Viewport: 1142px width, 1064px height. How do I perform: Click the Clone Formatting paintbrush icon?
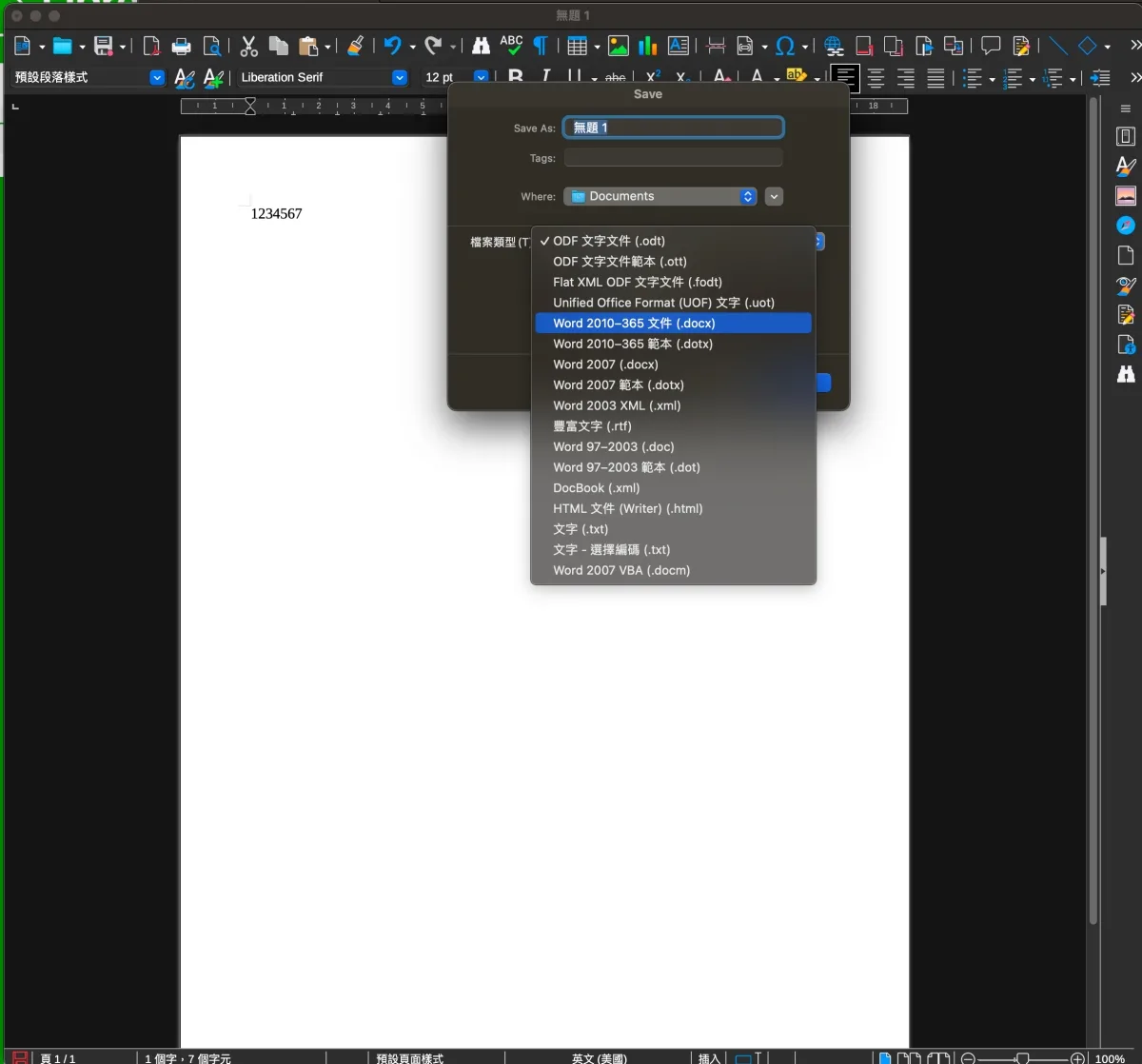[x=355, y=46]
